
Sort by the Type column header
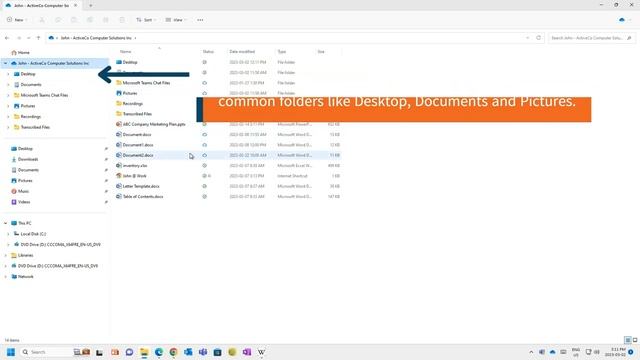click(282, 51)
